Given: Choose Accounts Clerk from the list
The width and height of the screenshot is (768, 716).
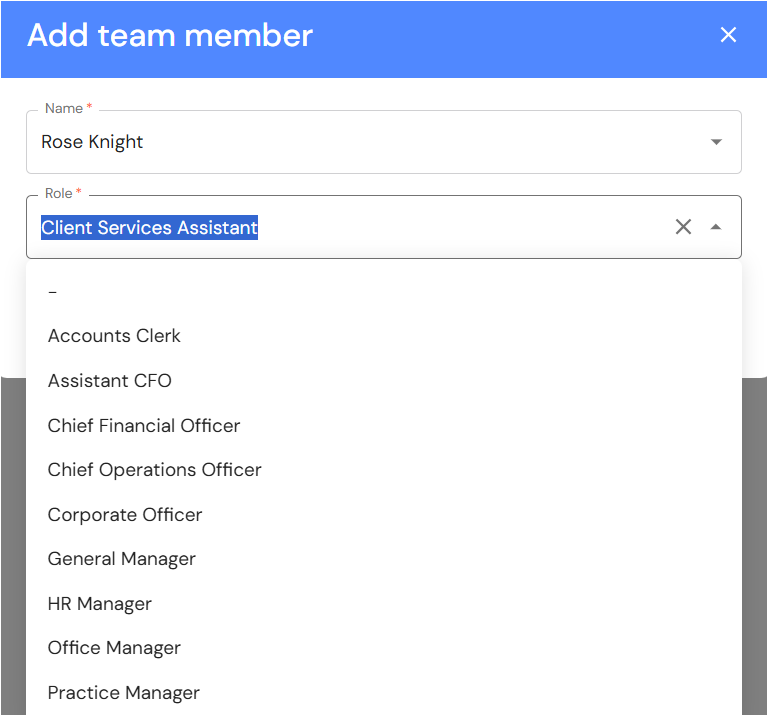Looking at the screenshot, I should pyautogui.click(x=114, y=336).
